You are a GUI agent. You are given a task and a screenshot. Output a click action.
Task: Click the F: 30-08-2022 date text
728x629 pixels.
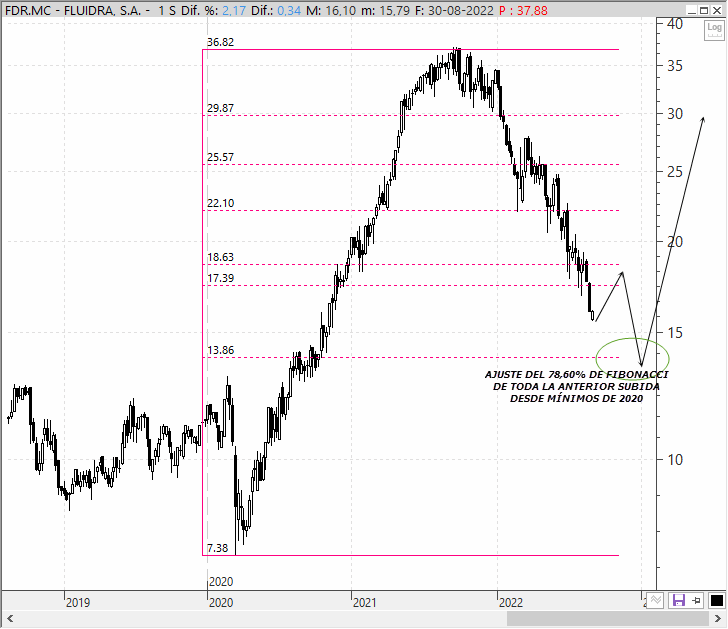[454, 10]
